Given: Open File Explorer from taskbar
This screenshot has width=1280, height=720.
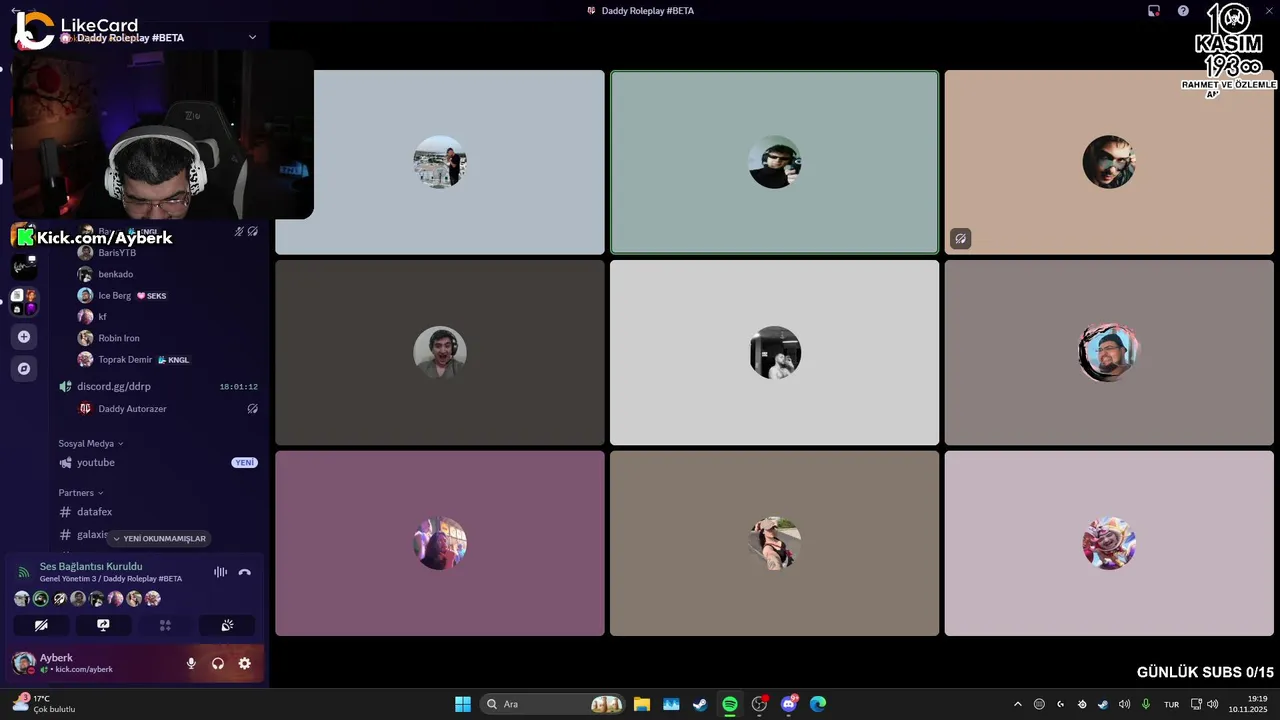Looking at the screenshot, I should point(642,704).
